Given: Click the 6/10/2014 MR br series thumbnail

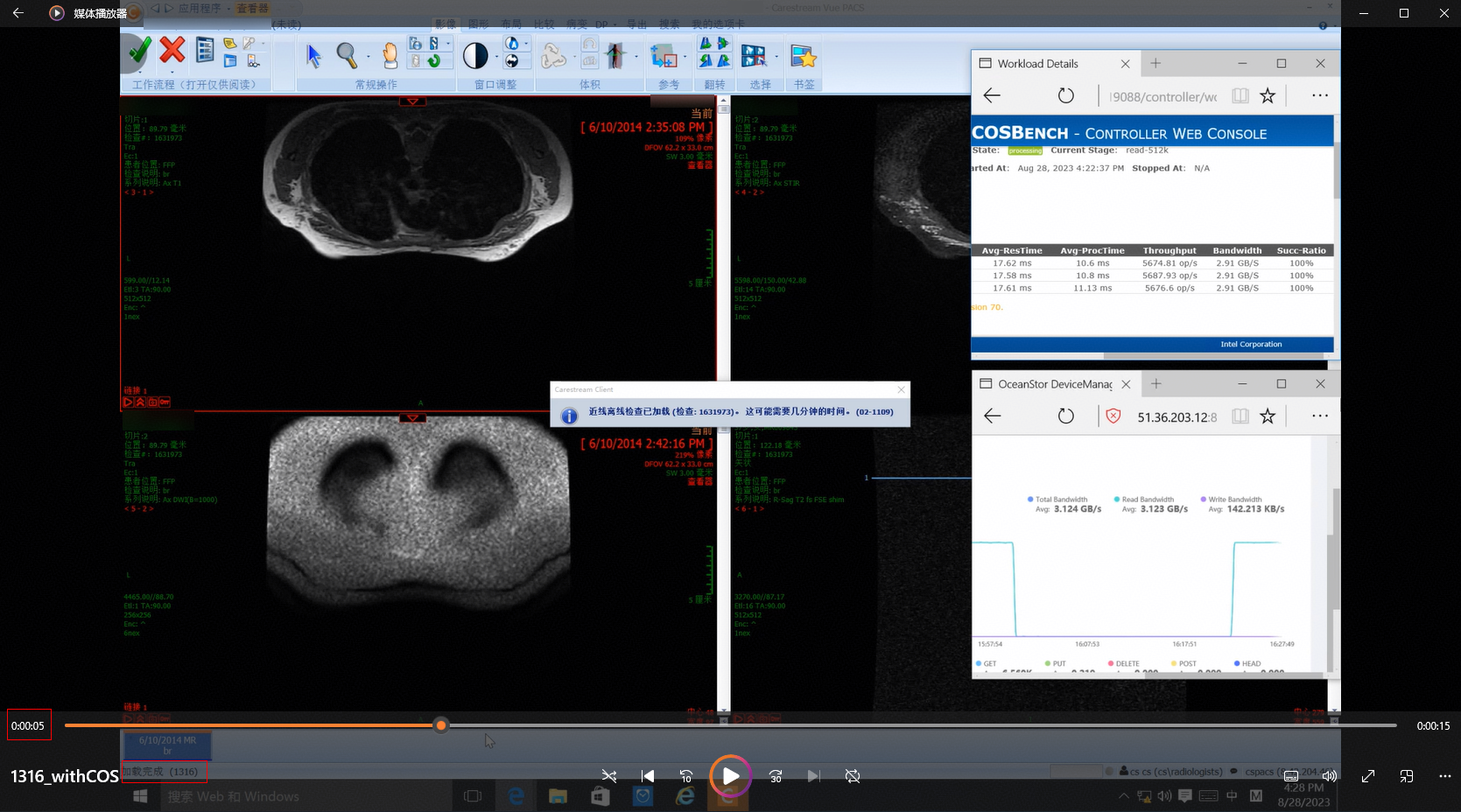Looking at the screenshot, I should point(167,745).
